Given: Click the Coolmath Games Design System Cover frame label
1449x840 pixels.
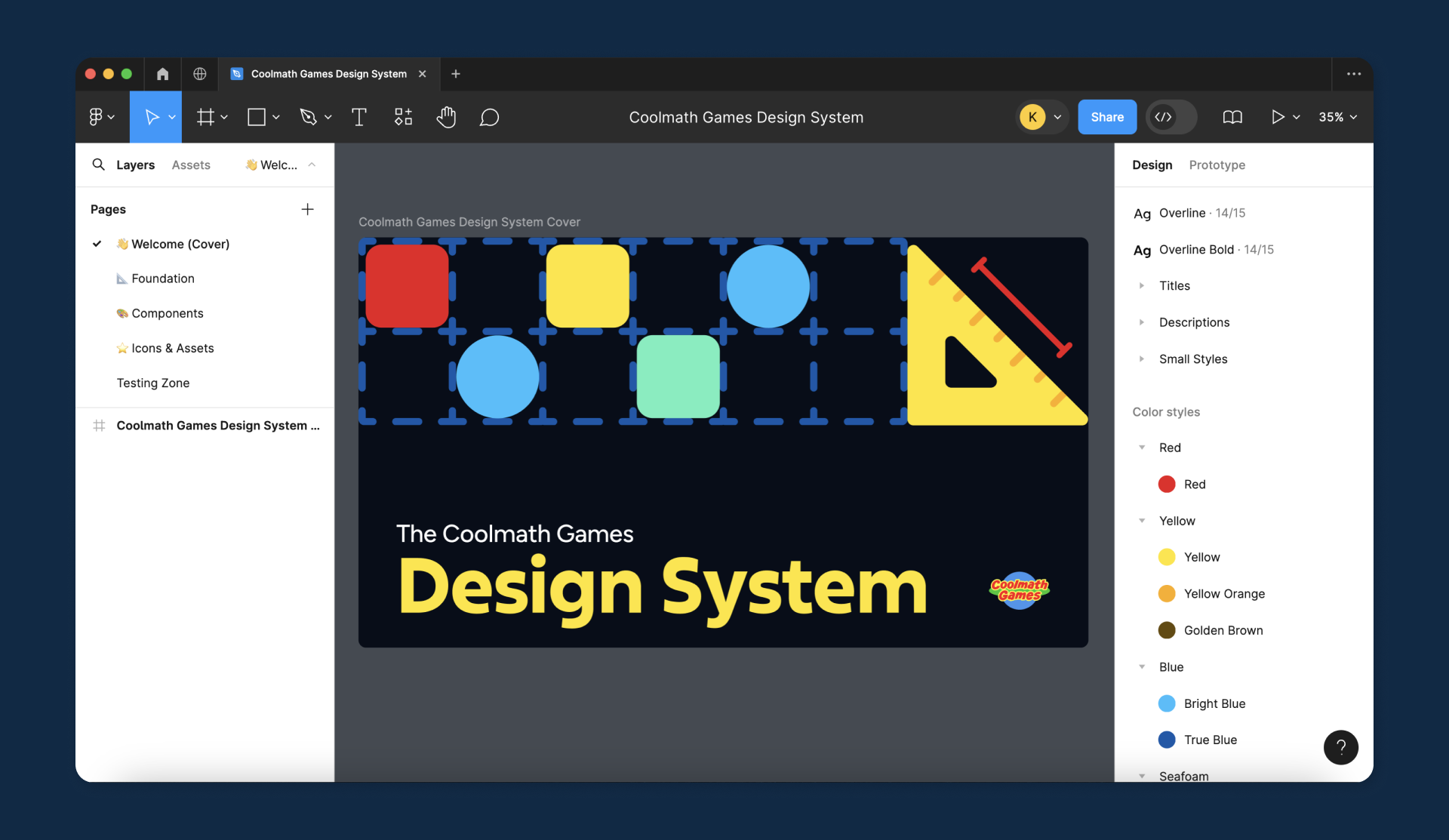Looking at the screenshot, I should pos(469,222).
